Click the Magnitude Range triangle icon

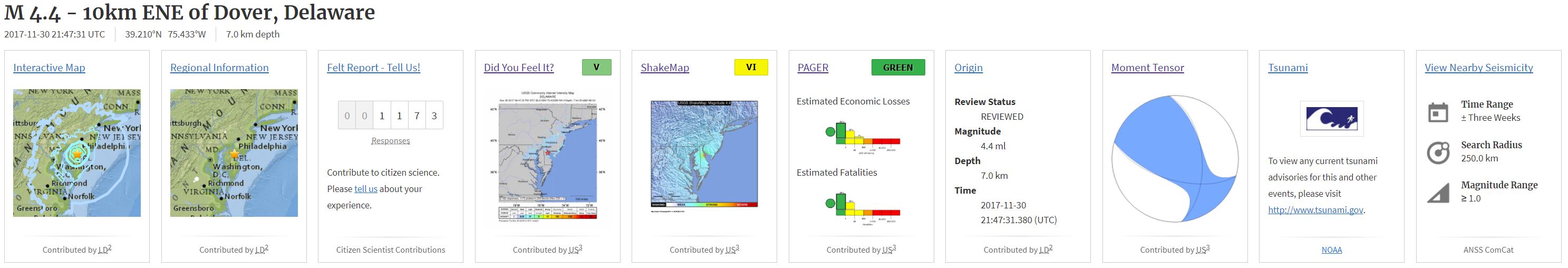(1438, 193)
